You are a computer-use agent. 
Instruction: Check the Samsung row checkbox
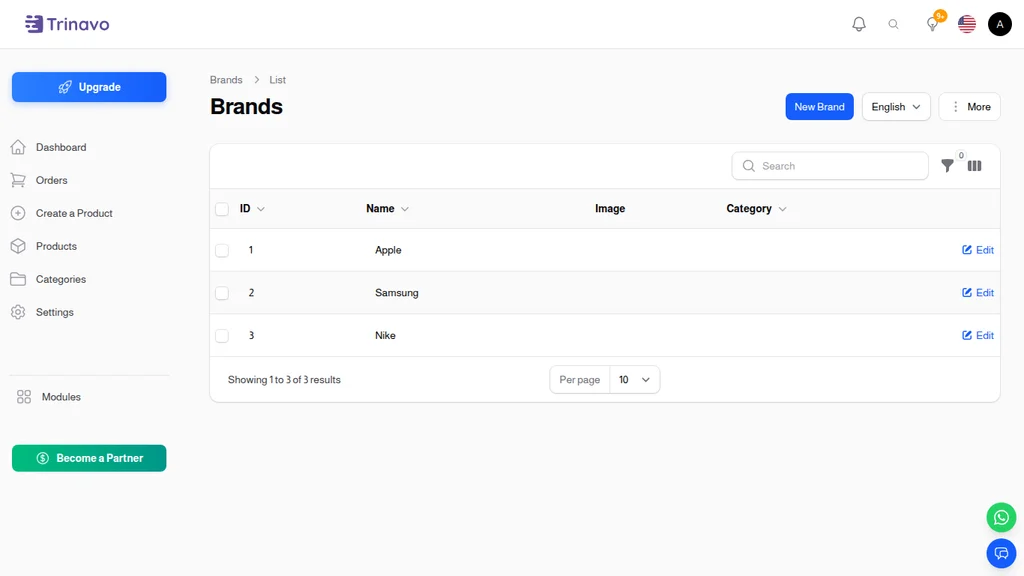[222, 293]
